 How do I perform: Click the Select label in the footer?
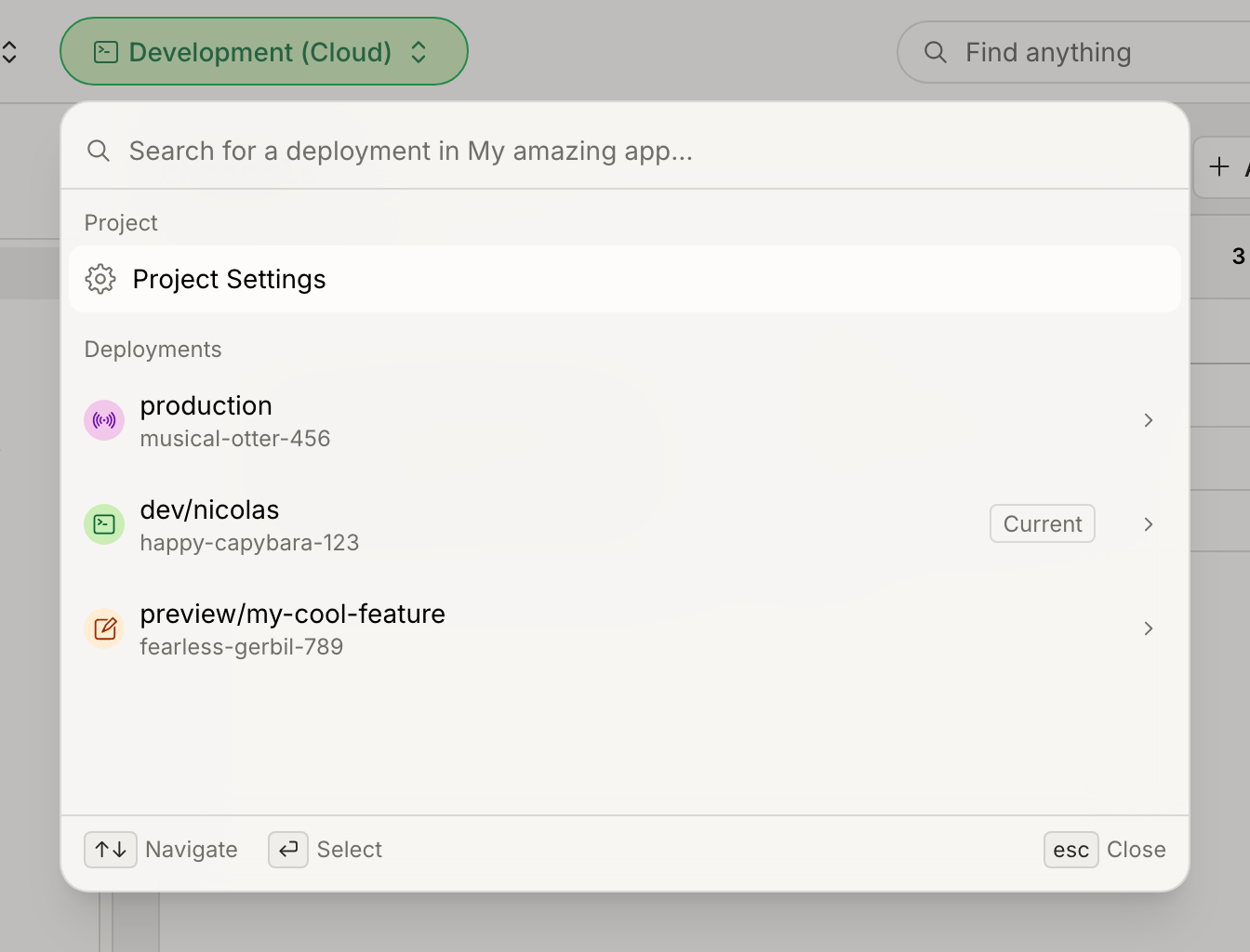(x=350, y=850)
